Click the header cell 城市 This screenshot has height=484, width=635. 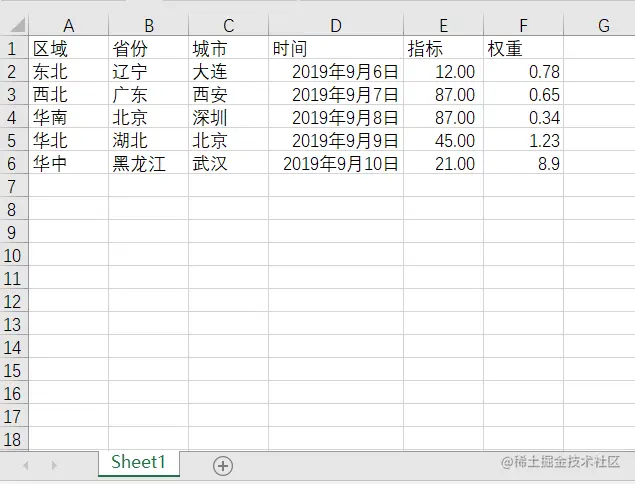tap(228, 49)
